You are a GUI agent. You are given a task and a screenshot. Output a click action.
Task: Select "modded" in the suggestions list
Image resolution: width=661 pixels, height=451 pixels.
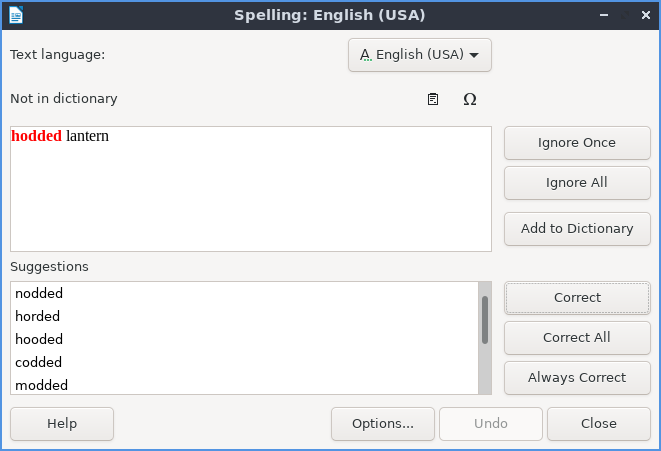click(x=41, y=385)
